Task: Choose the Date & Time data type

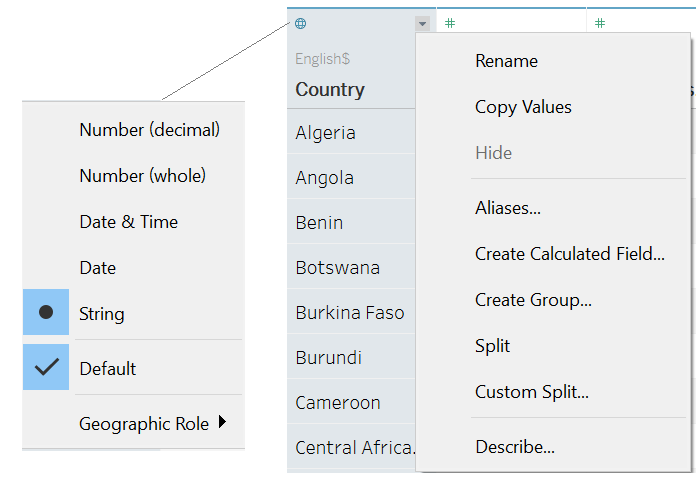Action: (128, 222)
